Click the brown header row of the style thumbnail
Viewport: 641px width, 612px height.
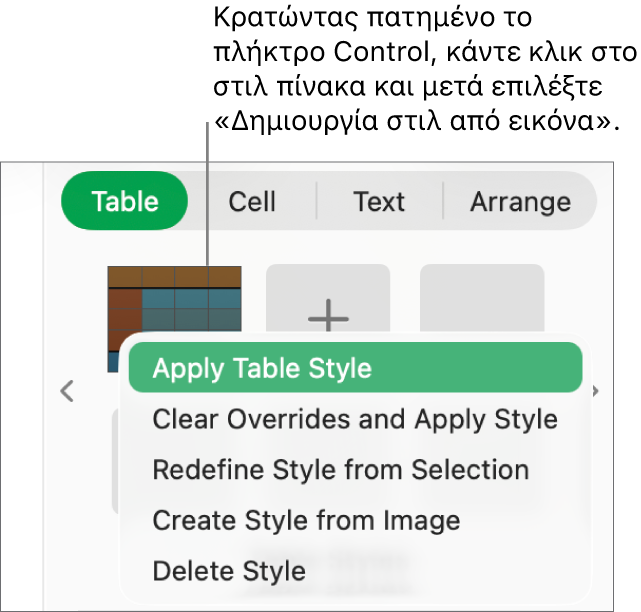174,276
